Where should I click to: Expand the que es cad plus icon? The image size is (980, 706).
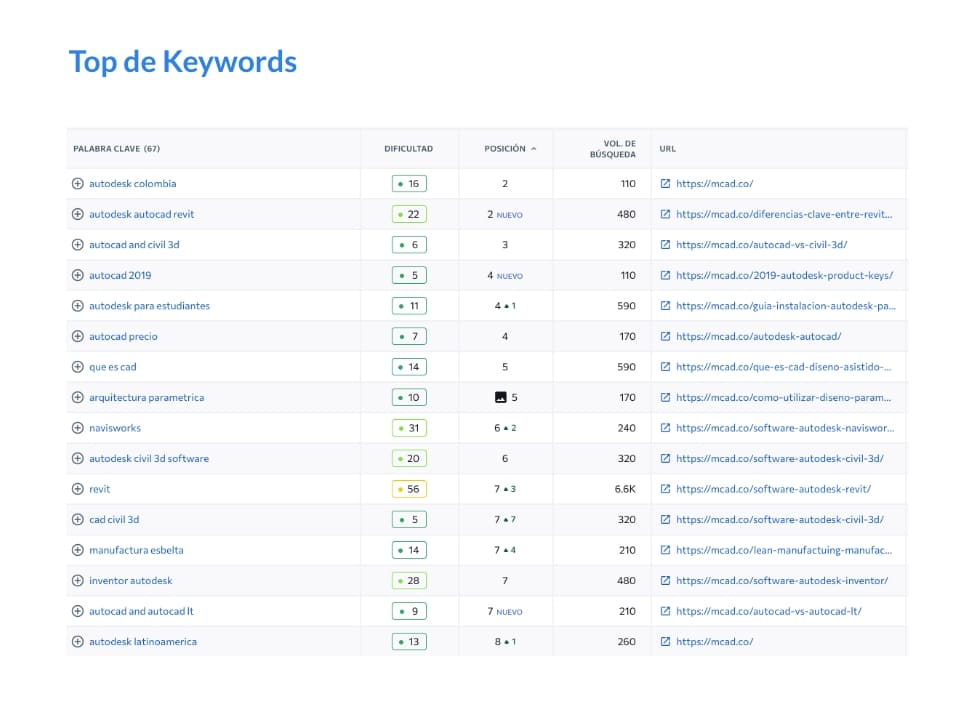tap(78, 367)
